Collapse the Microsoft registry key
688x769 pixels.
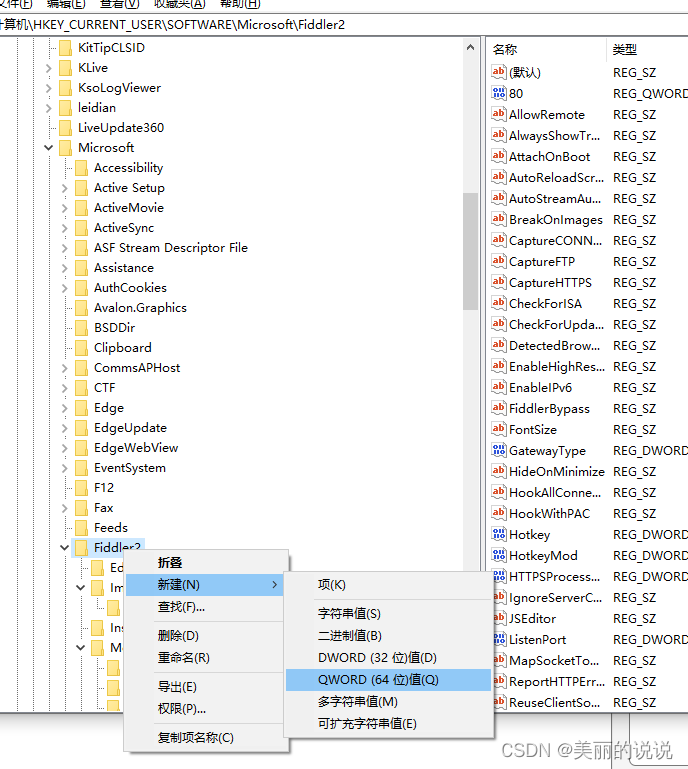tap(48, 148)
